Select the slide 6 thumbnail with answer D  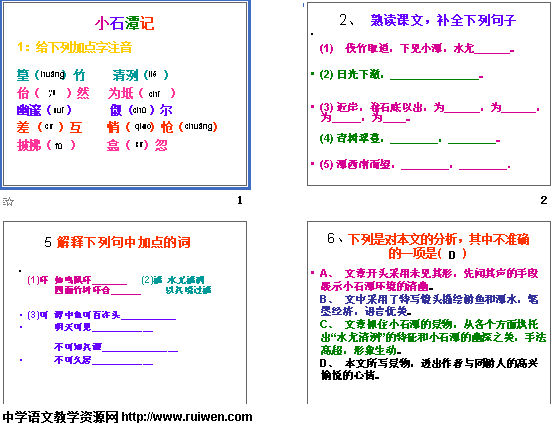coord(429,313)
